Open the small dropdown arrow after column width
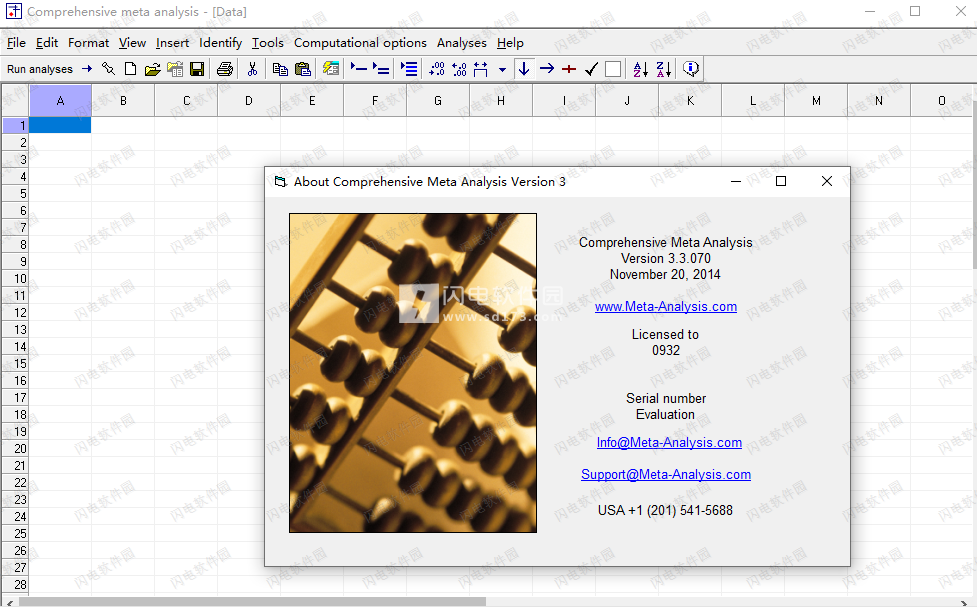977x607 pixels. (x=502, y=70)
